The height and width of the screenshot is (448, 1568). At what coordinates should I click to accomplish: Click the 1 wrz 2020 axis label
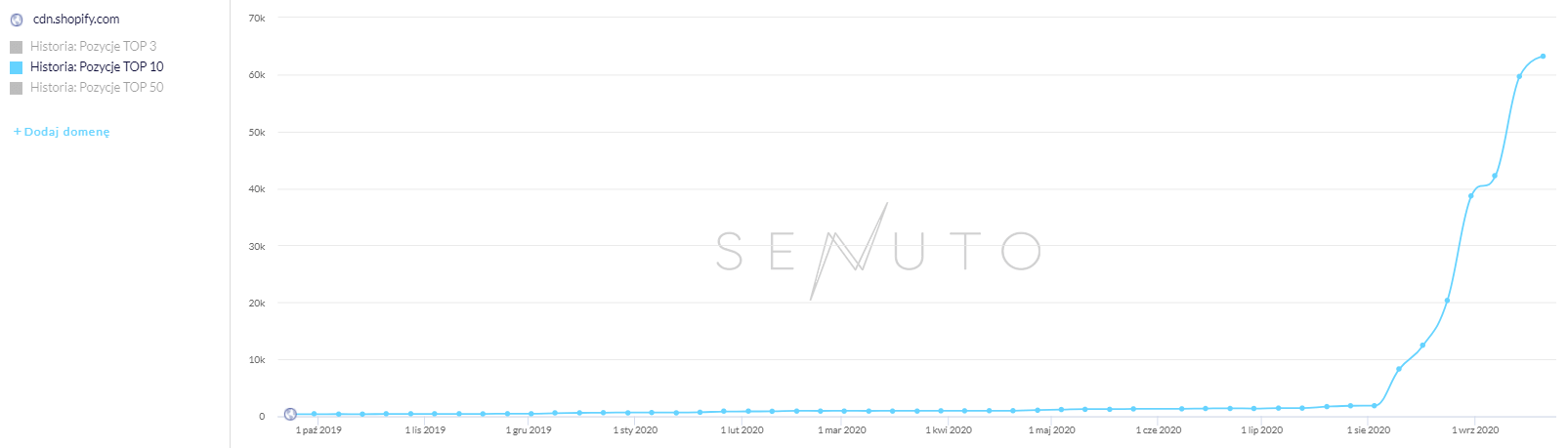pyautogui.click(x=1475, y=429)
